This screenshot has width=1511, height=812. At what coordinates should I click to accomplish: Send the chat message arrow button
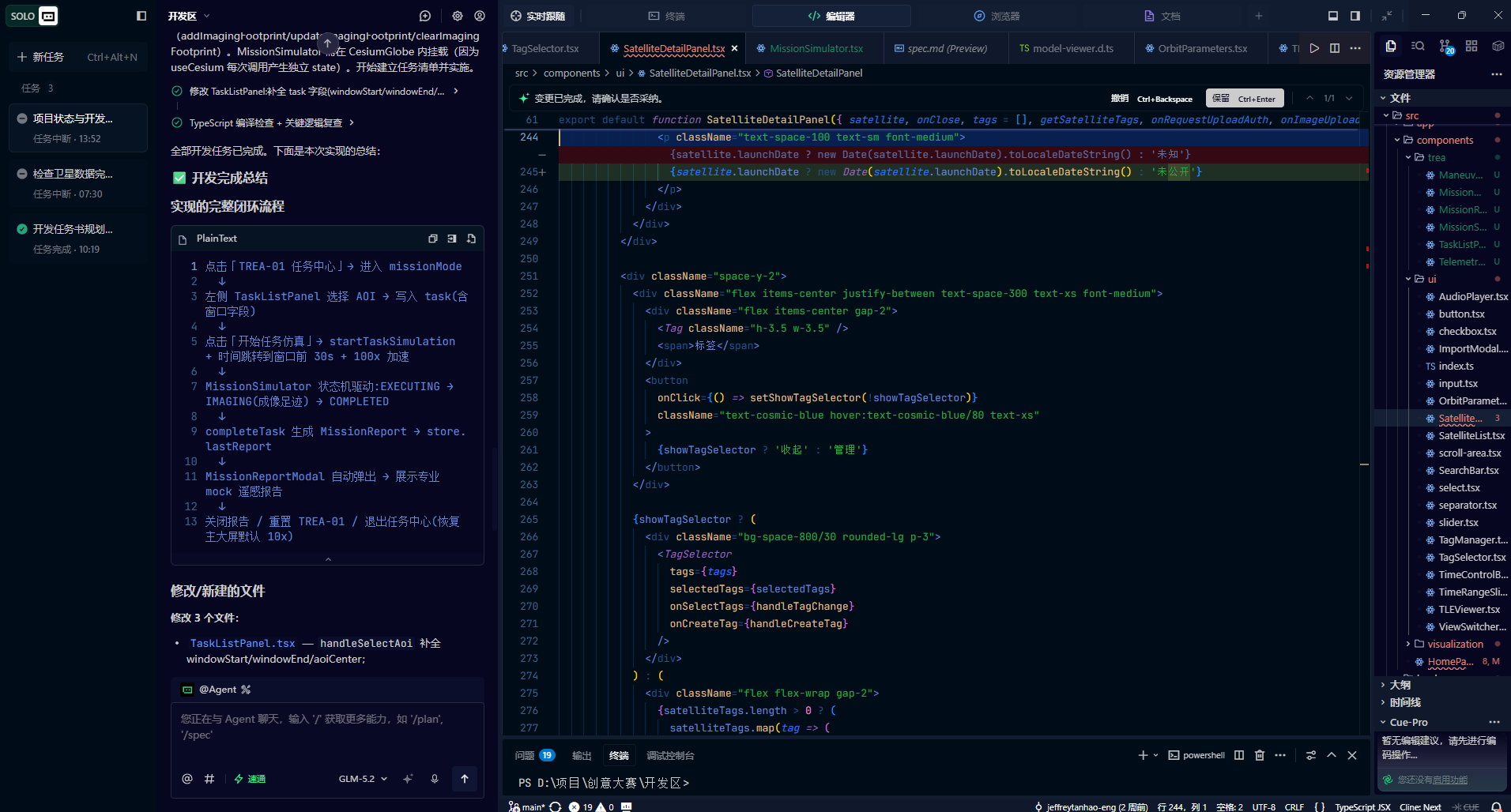click(x=465, y=779)
